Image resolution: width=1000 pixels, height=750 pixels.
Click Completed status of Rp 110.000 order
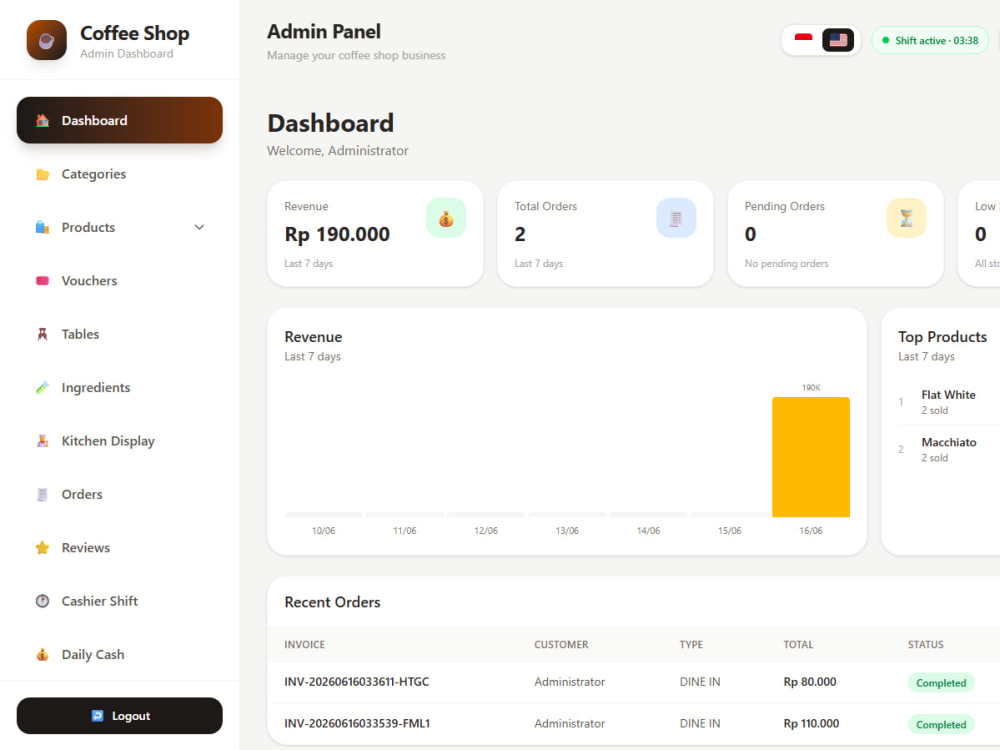pyautogui.click(x=941, y=724)
